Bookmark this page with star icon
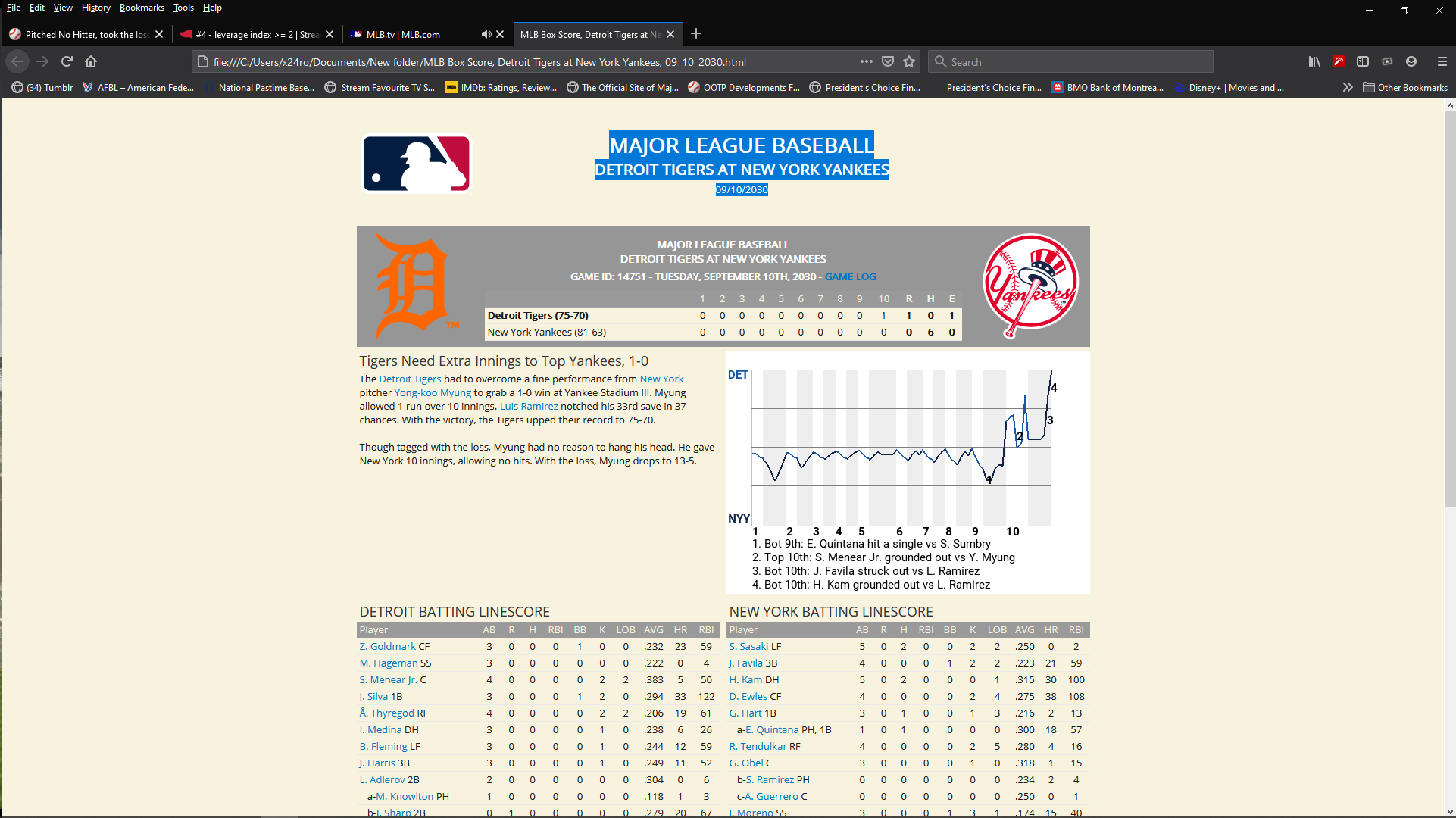Screen dimensions: 1456x818 tap(909, 61)
